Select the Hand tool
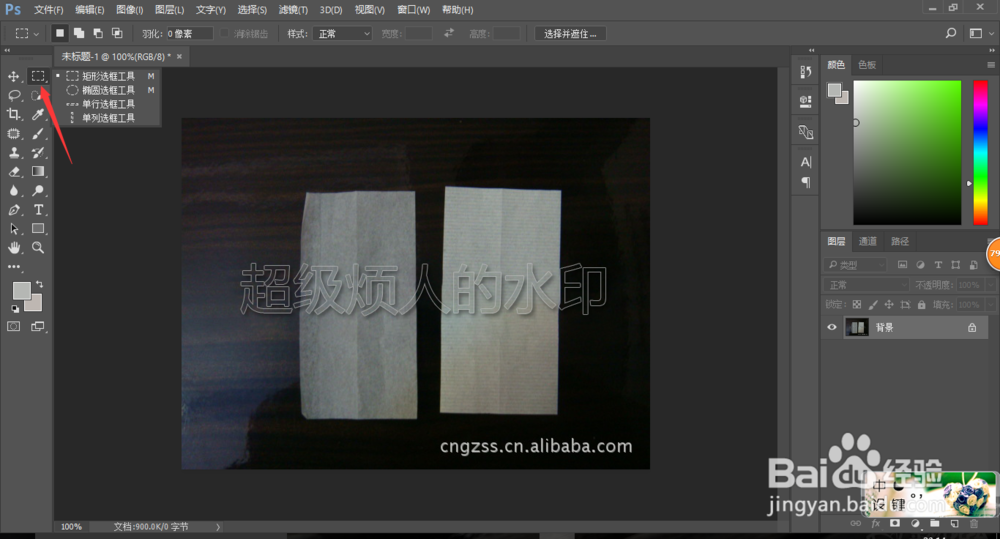 (13, 247)
